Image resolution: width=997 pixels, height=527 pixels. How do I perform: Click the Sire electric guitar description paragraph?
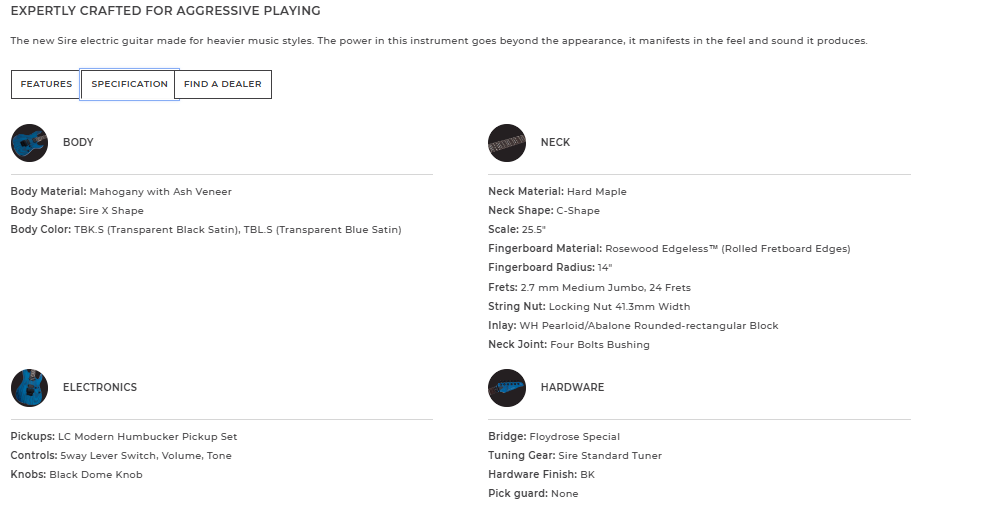click(439, 41)
